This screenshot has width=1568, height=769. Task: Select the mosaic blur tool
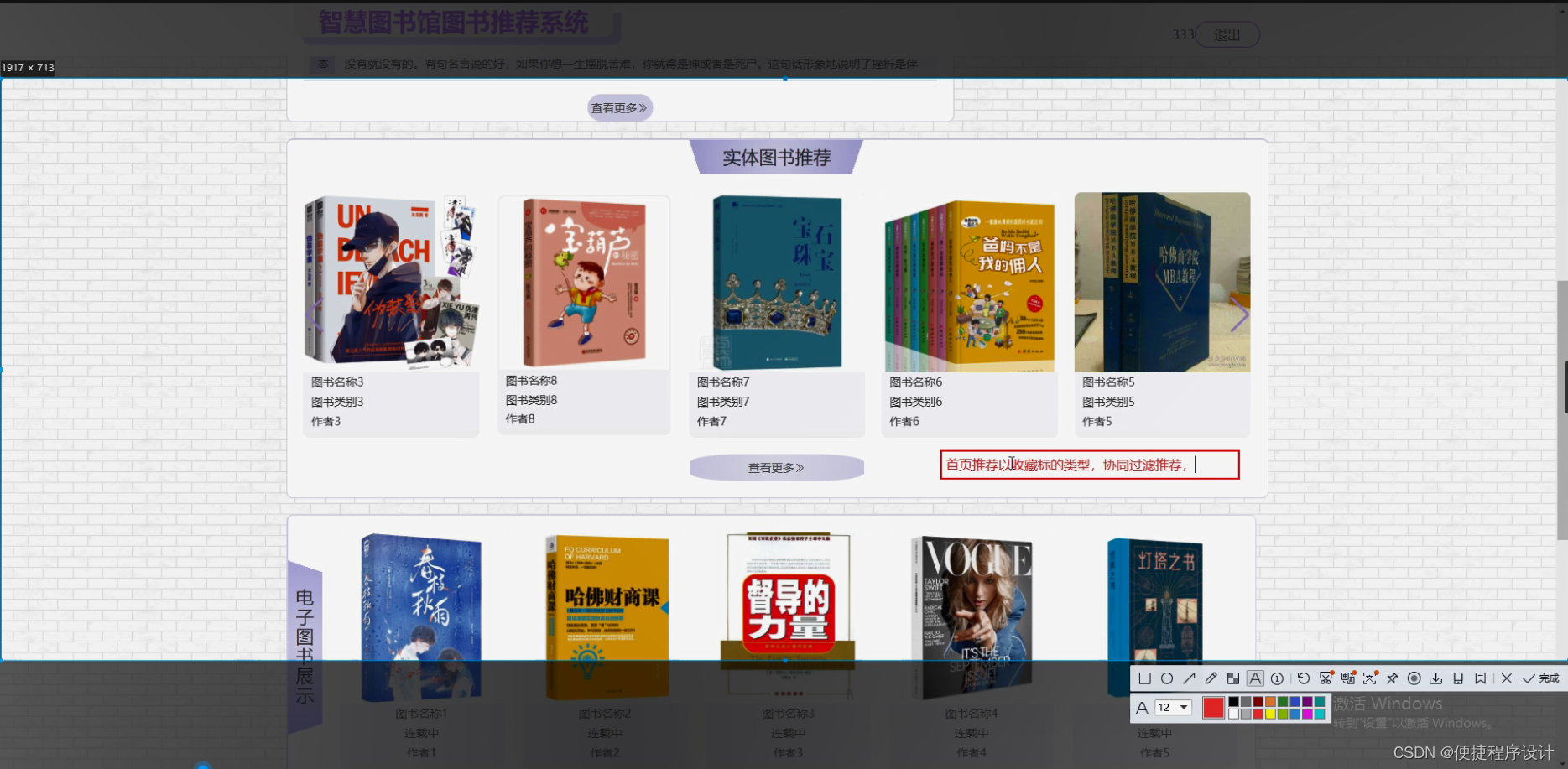click(x=1233, y=678)
